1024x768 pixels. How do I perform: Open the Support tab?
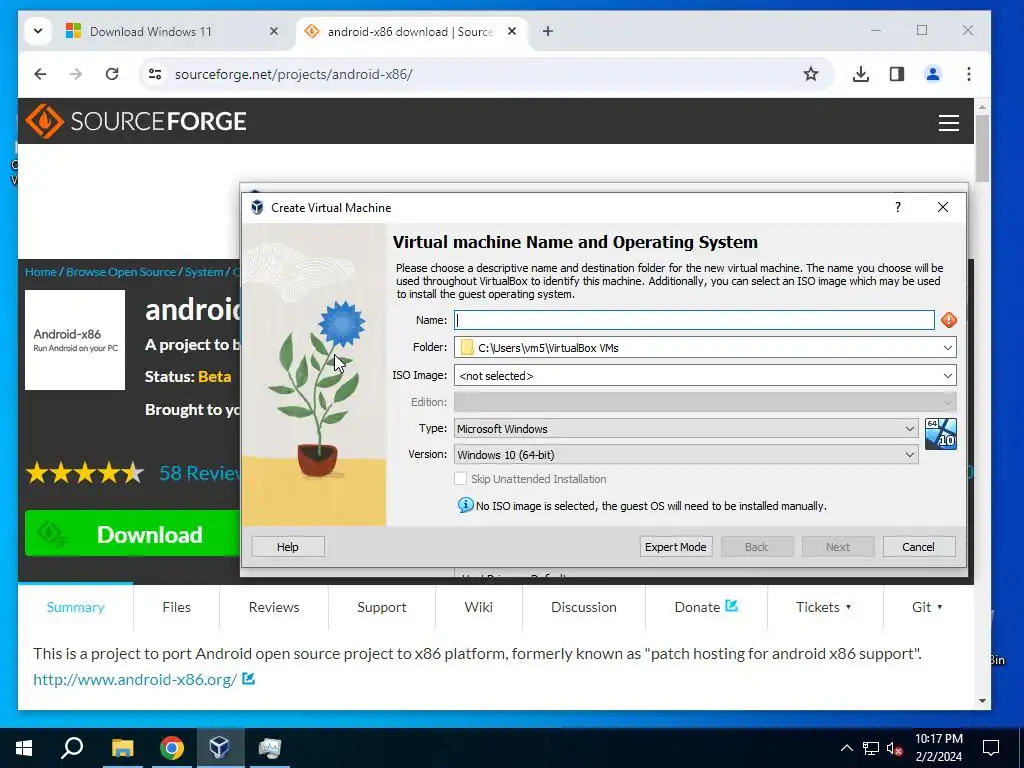click(x=381, y=607)
